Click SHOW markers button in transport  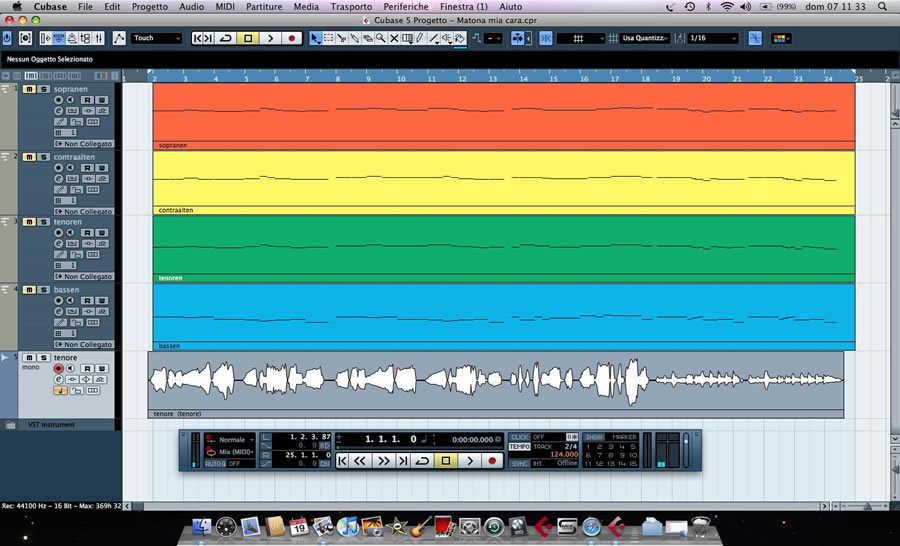594,437
